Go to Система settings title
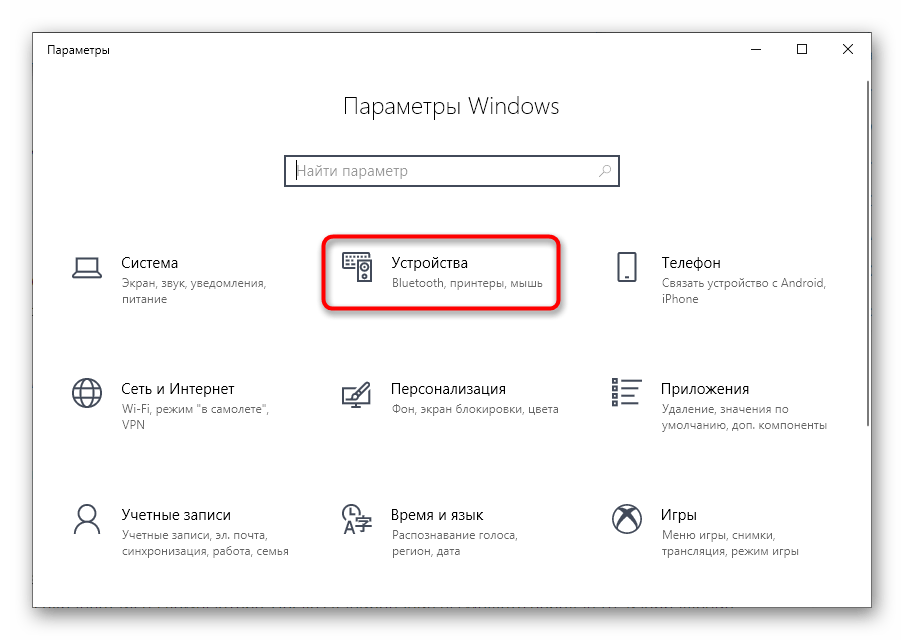The image size is (904, 640). point(149,263)
